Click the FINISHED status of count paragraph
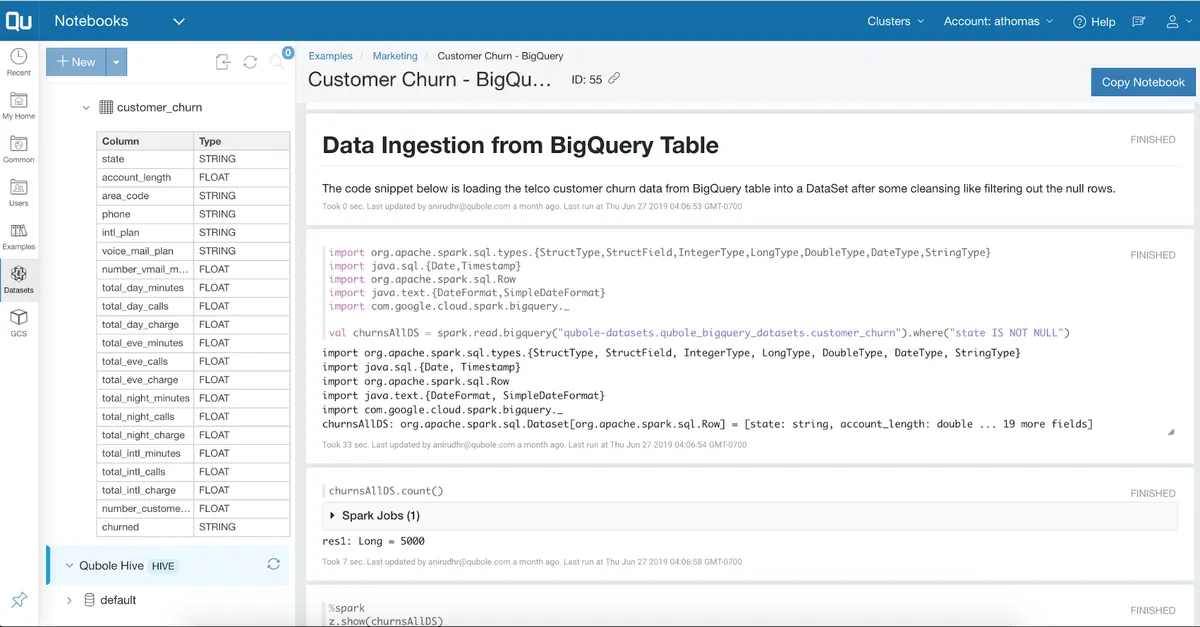The height and width of the screenshot is (627, 1200). pyautogui.click(x=1152, y=493)
